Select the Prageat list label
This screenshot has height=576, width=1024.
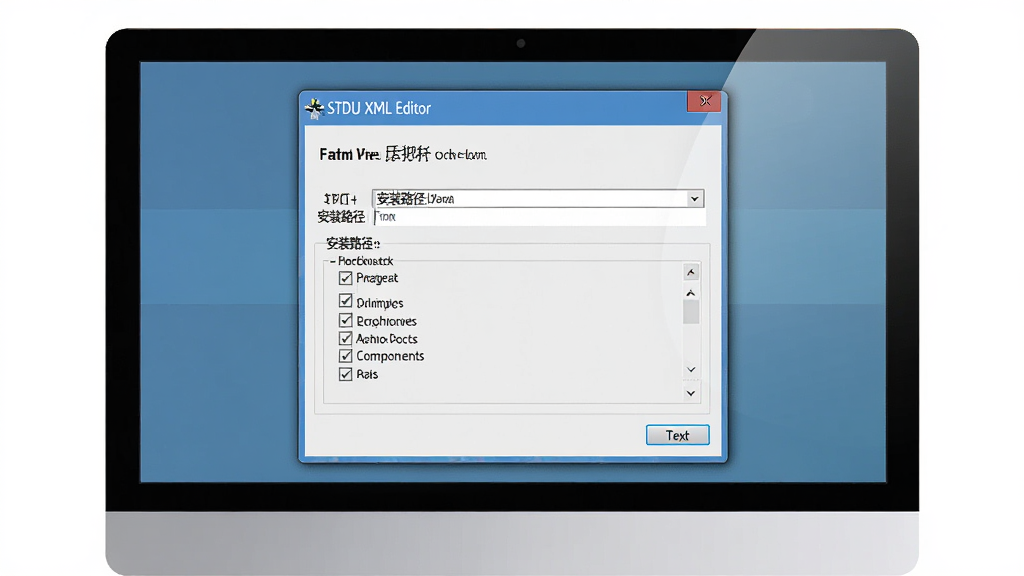pos(377,278)
